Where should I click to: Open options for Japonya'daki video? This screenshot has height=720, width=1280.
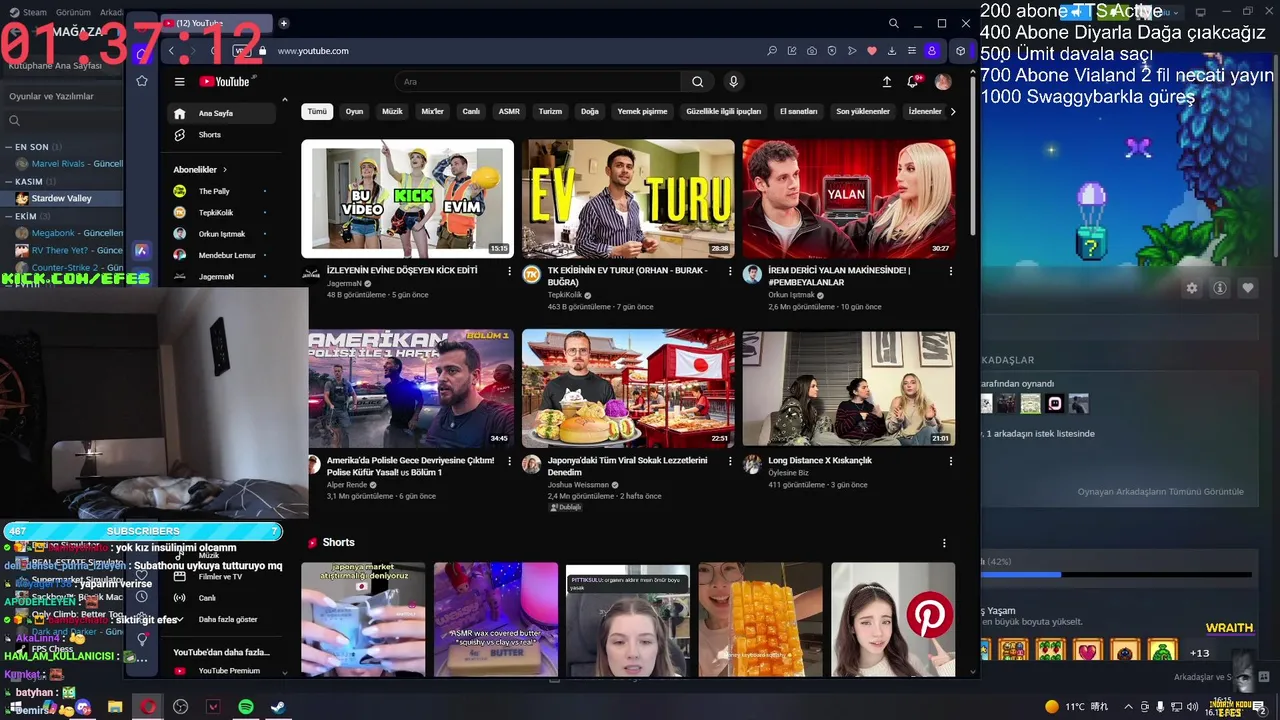730,461
